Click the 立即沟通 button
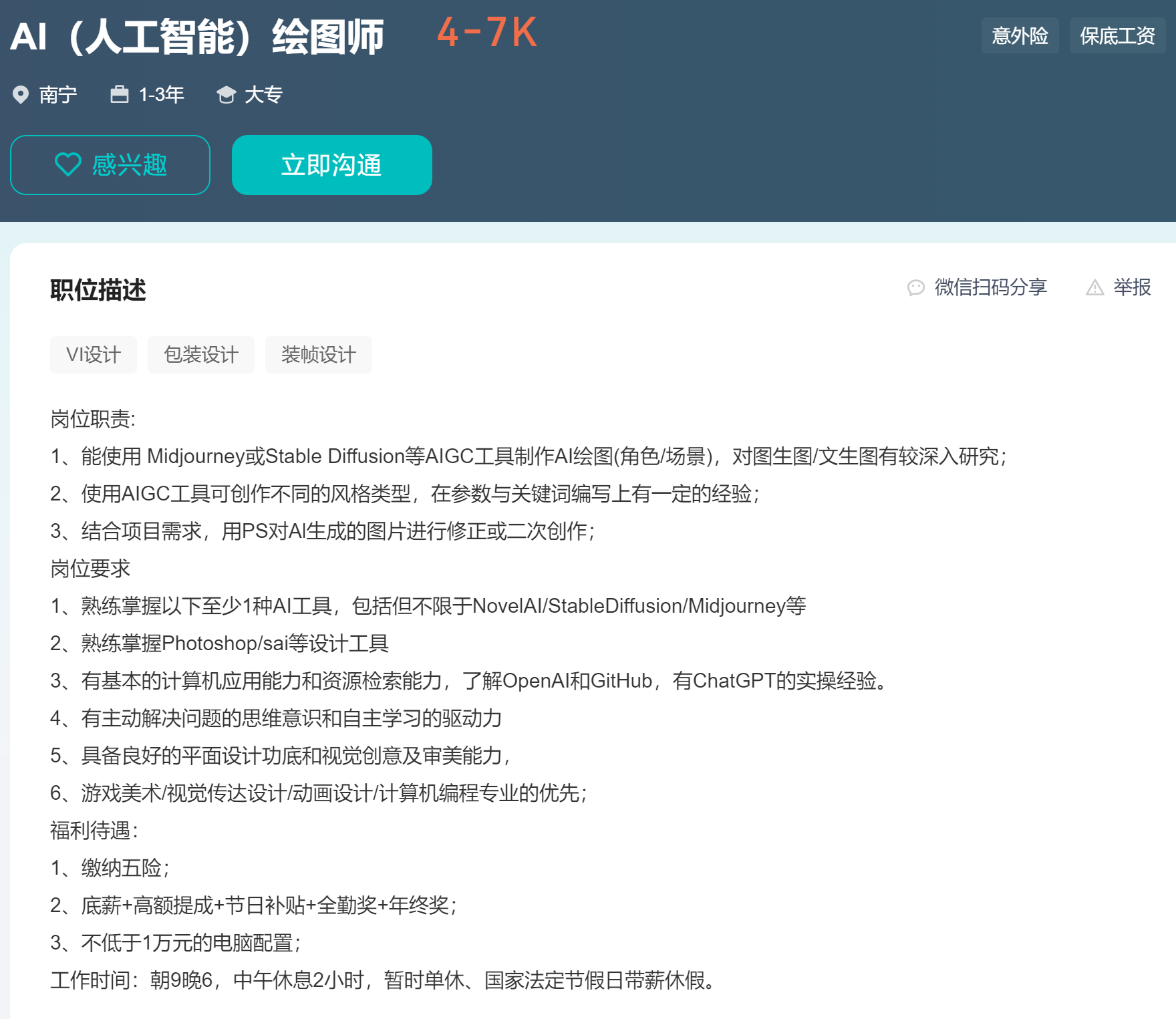 click(331, 164)
